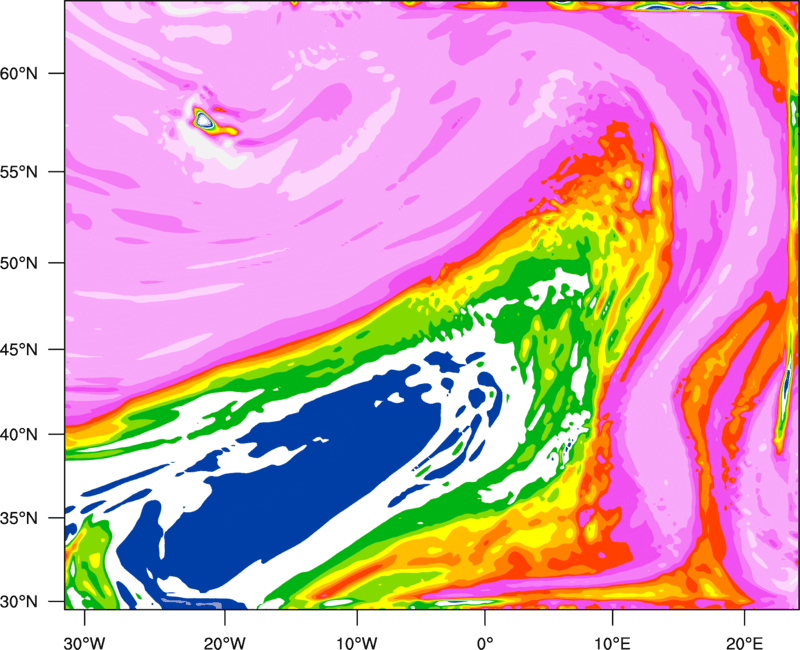Click the 20°W longitude label
The image size is (800, 650).
(x=225, y=643)
